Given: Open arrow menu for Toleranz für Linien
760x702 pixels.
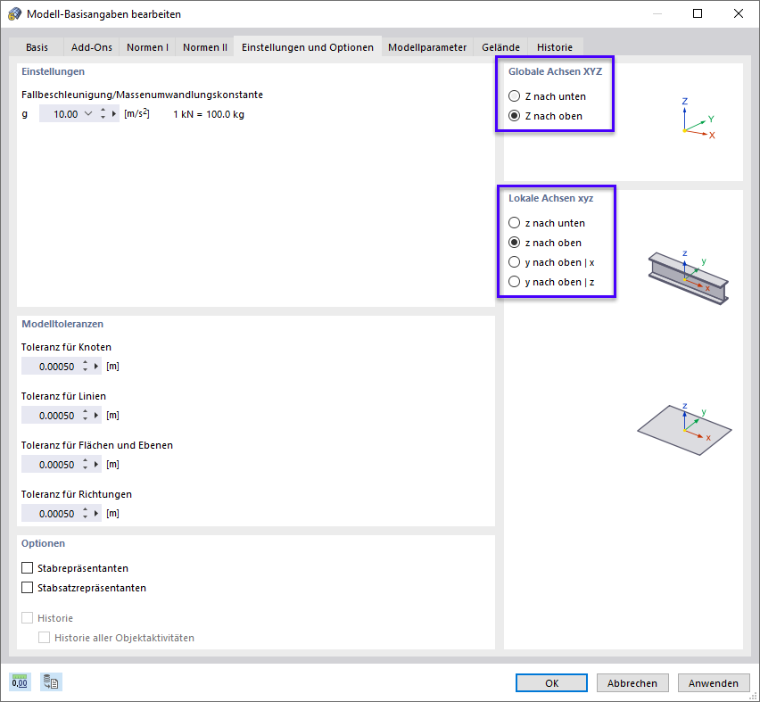Looking at the screenshot, I should [96, 415].
